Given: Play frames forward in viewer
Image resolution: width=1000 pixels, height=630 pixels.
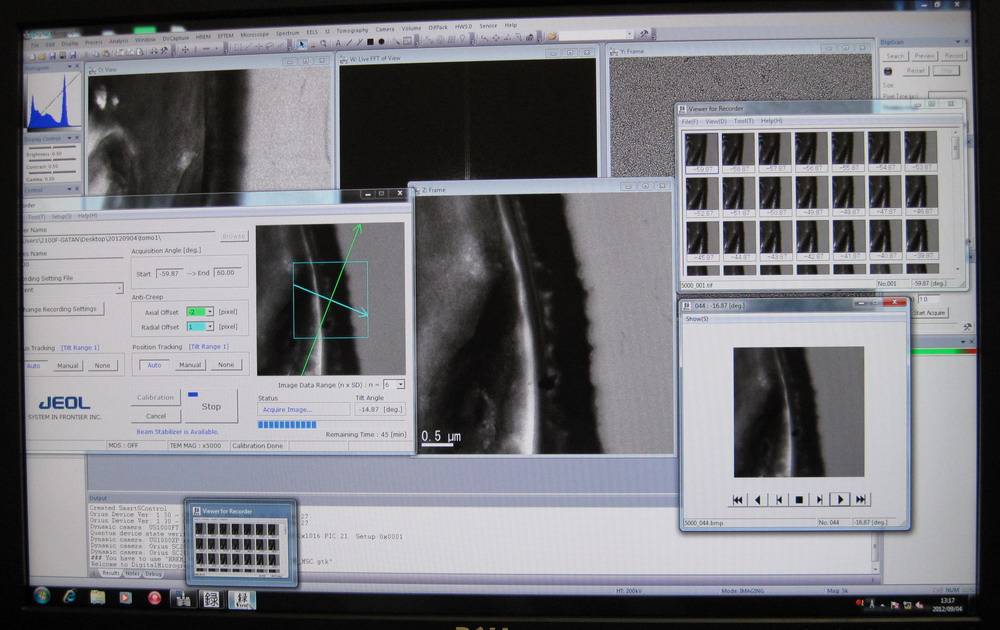Looking at the screenshot, I should tap(841, 500).
